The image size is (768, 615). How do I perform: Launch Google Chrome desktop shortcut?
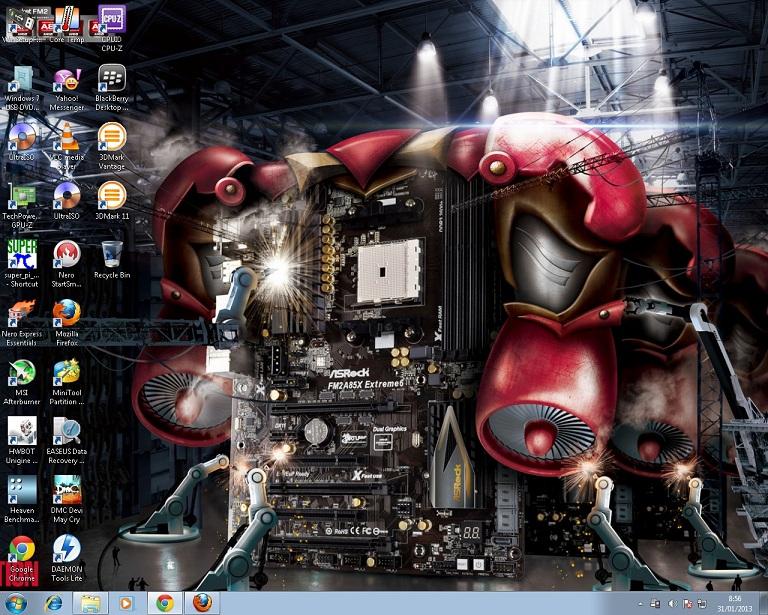[22, 559]
